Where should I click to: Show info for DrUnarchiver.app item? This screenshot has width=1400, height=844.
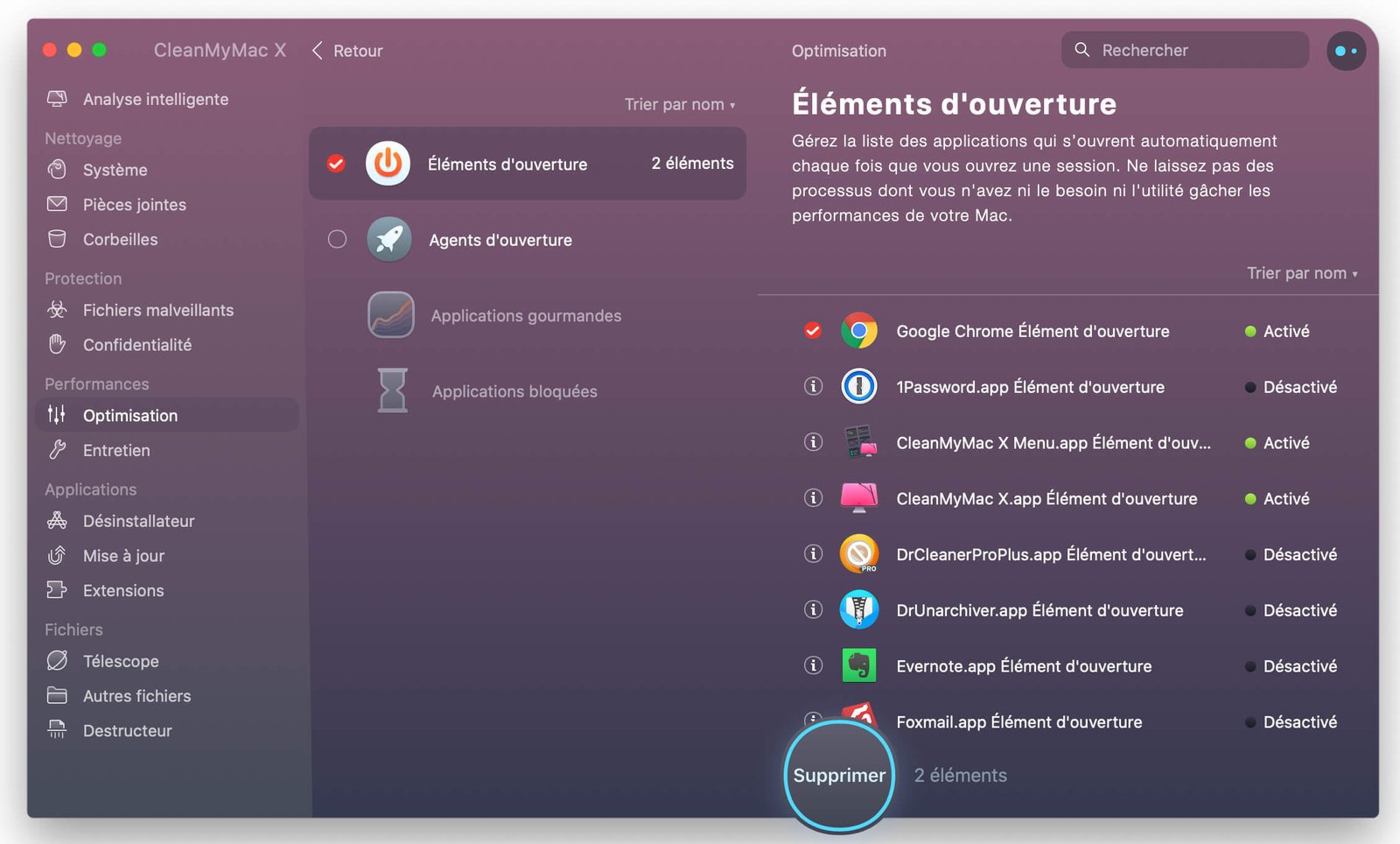point(813,609)
